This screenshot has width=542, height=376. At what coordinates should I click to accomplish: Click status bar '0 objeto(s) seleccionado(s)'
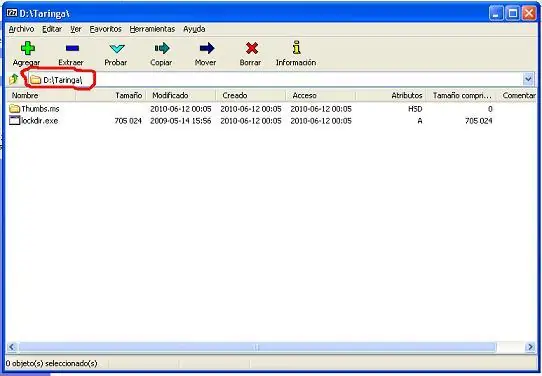pyautogui.click(x=52, y=364)
